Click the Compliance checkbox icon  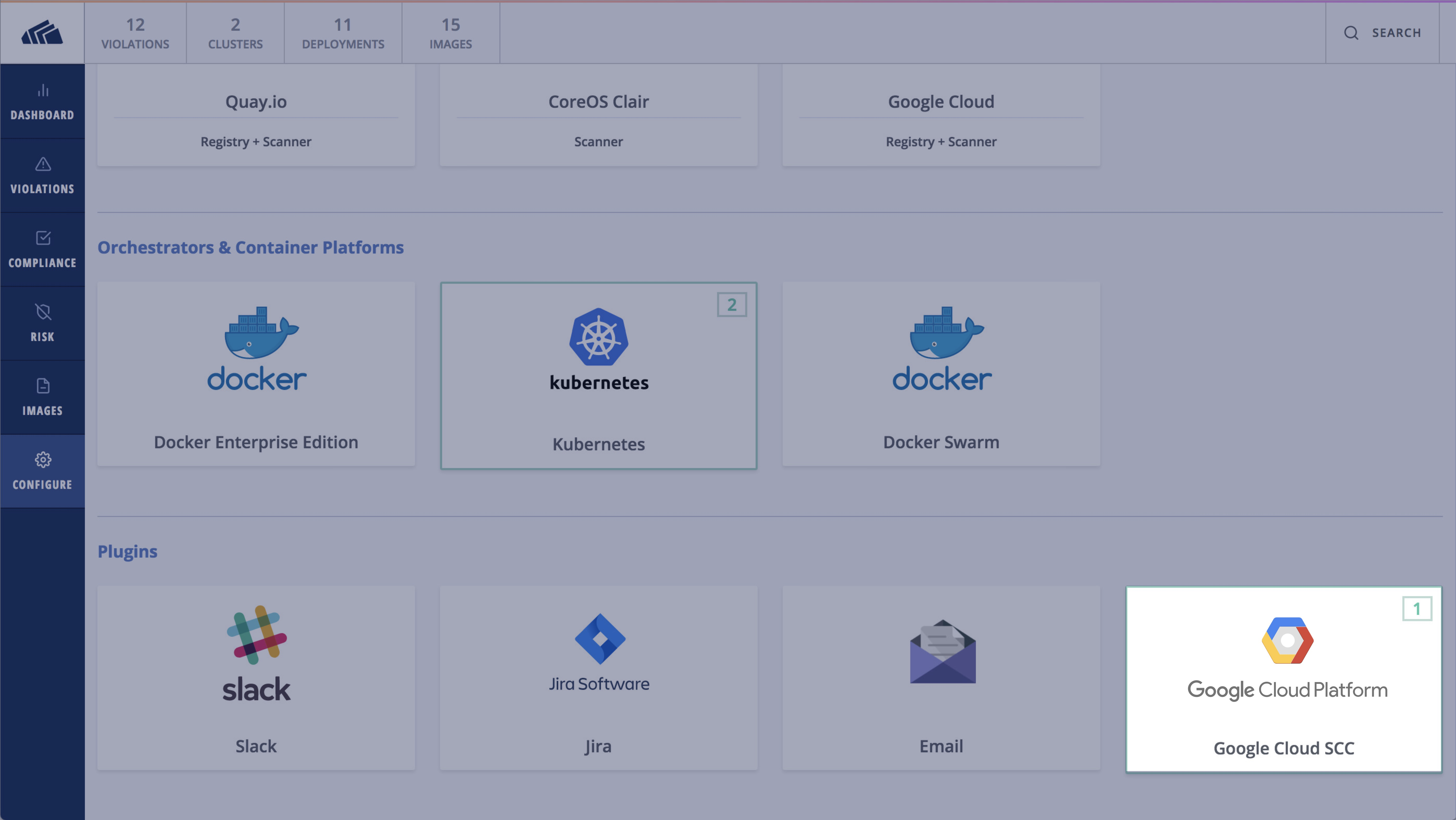43,238
